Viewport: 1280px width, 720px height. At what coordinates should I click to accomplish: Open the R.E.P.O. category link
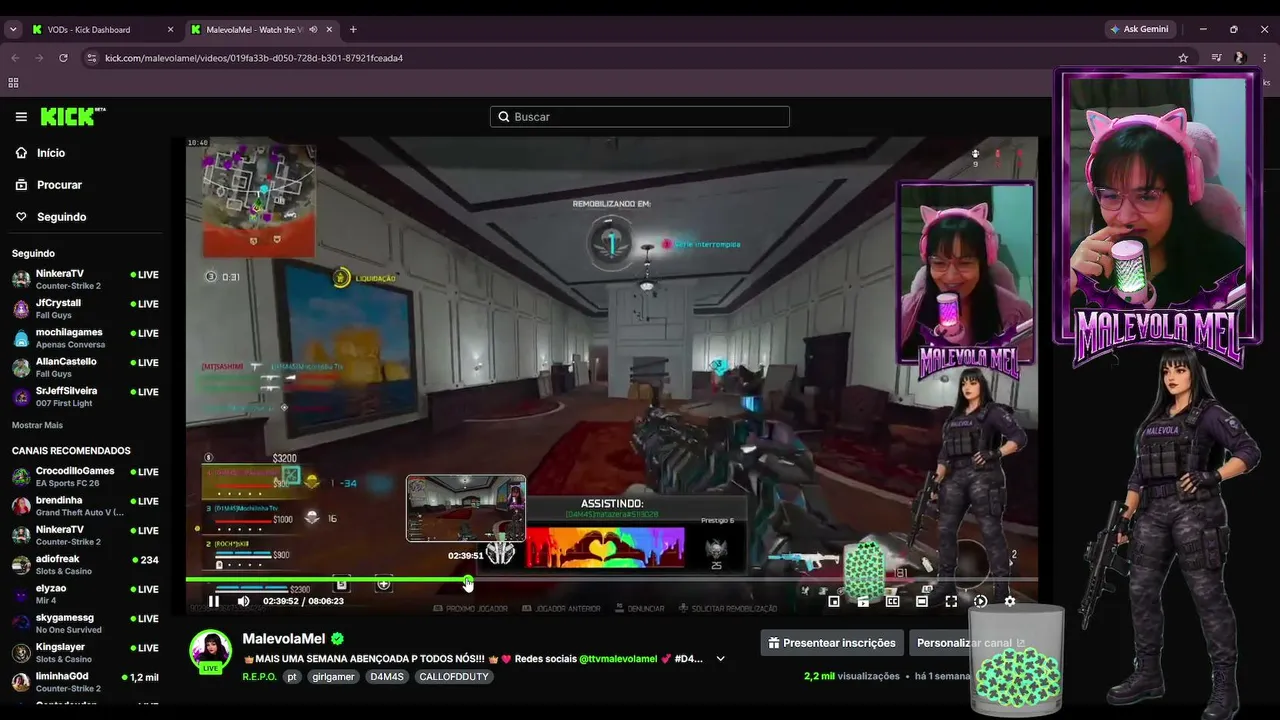tap(260, 677)
